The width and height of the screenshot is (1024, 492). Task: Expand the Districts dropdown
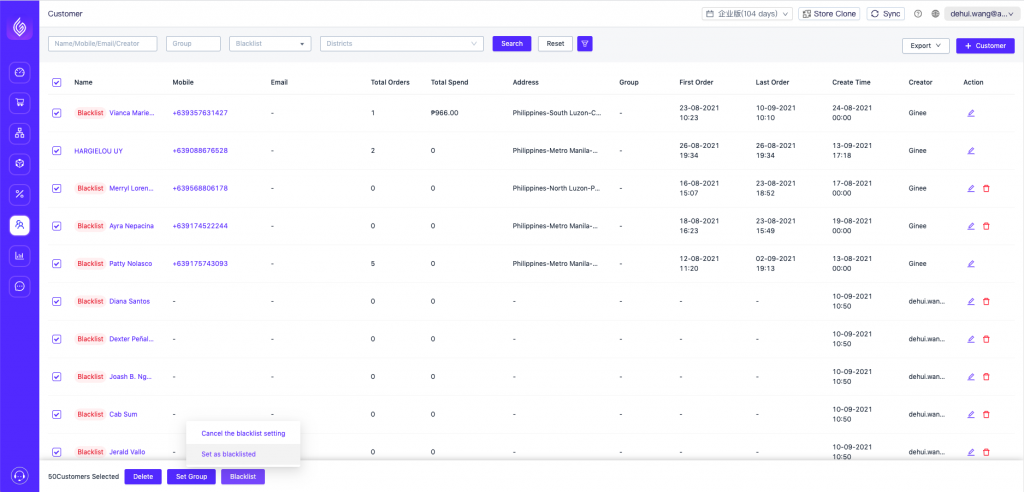click(x=402, y=44)
